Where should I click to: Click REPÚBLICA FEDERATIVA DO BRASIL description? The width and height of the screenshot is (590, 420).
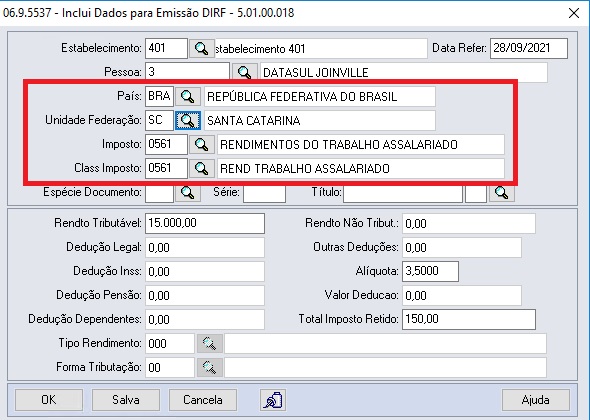(x=302, y=97)
